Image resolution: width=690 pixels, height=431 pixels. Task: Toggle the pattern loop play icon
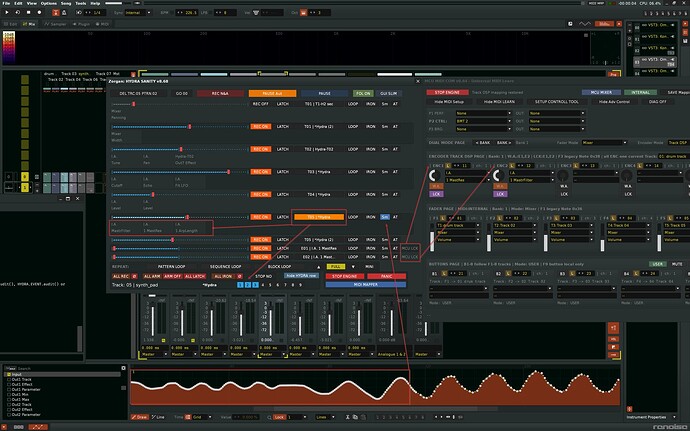(18, 12)
